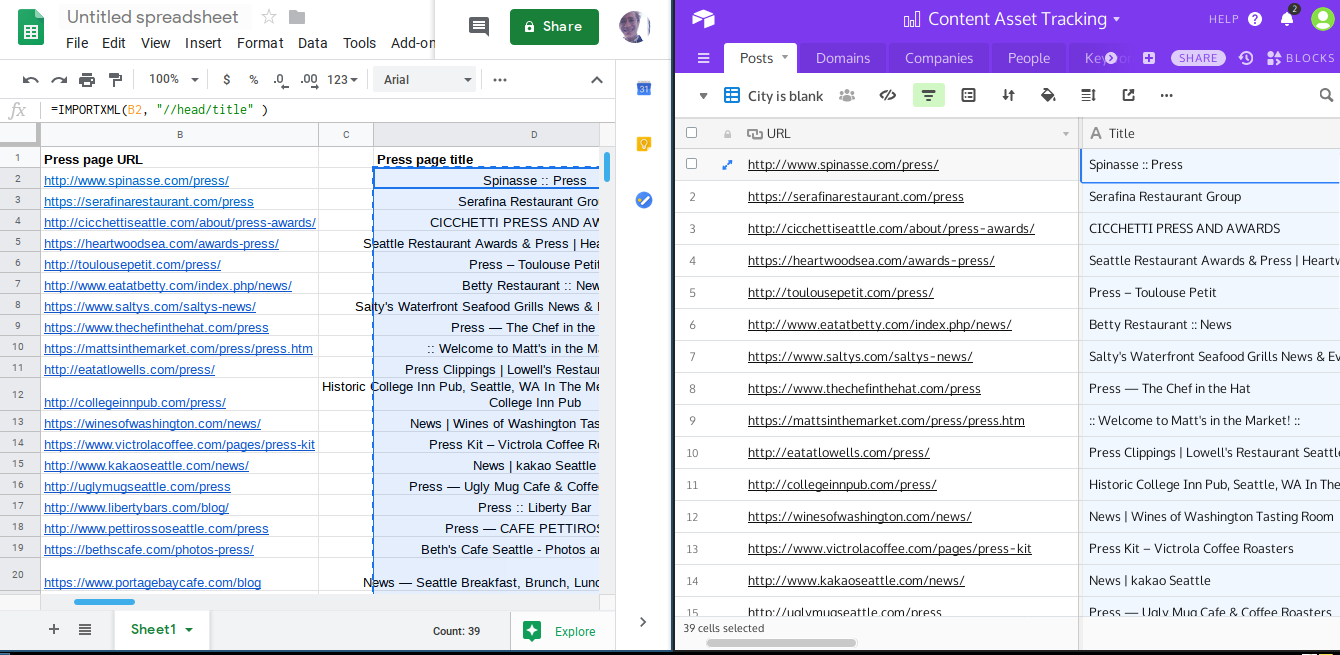The width and height of the screenshot is (1340, 655).
Task: Add a new sheet with plus icon
Action: (54, 629)
